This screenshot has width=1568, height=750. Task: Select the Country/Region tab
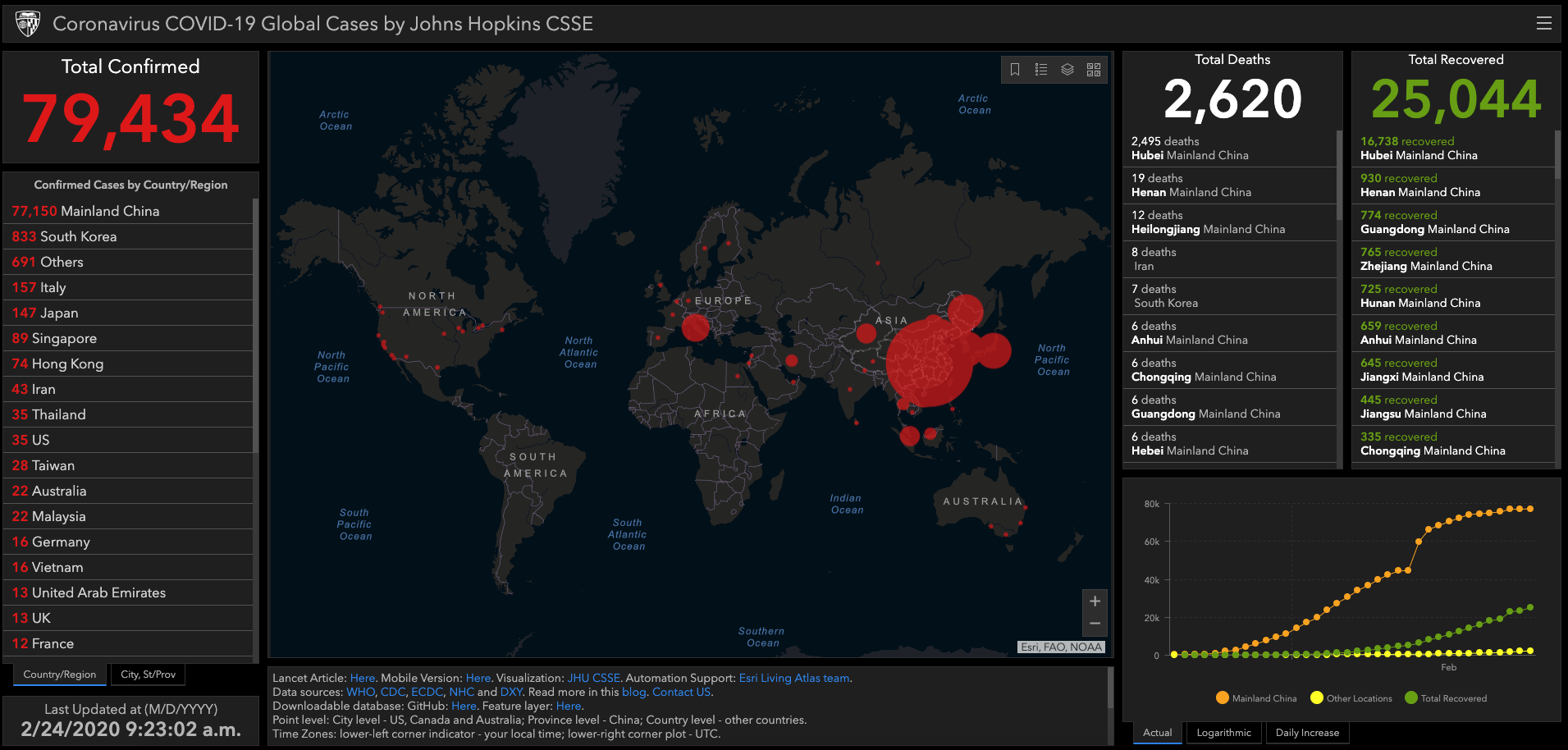pos(59,675)
